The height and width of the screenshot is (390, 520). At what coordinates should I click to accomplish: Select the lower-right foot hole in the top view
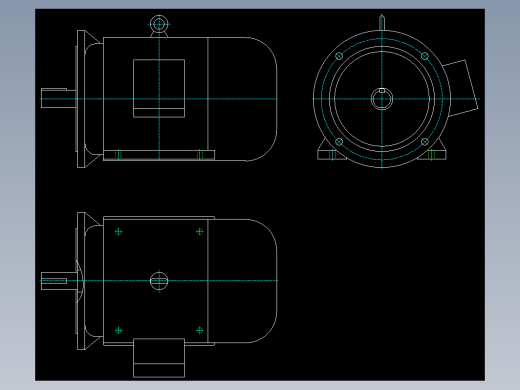click(200, 330)
